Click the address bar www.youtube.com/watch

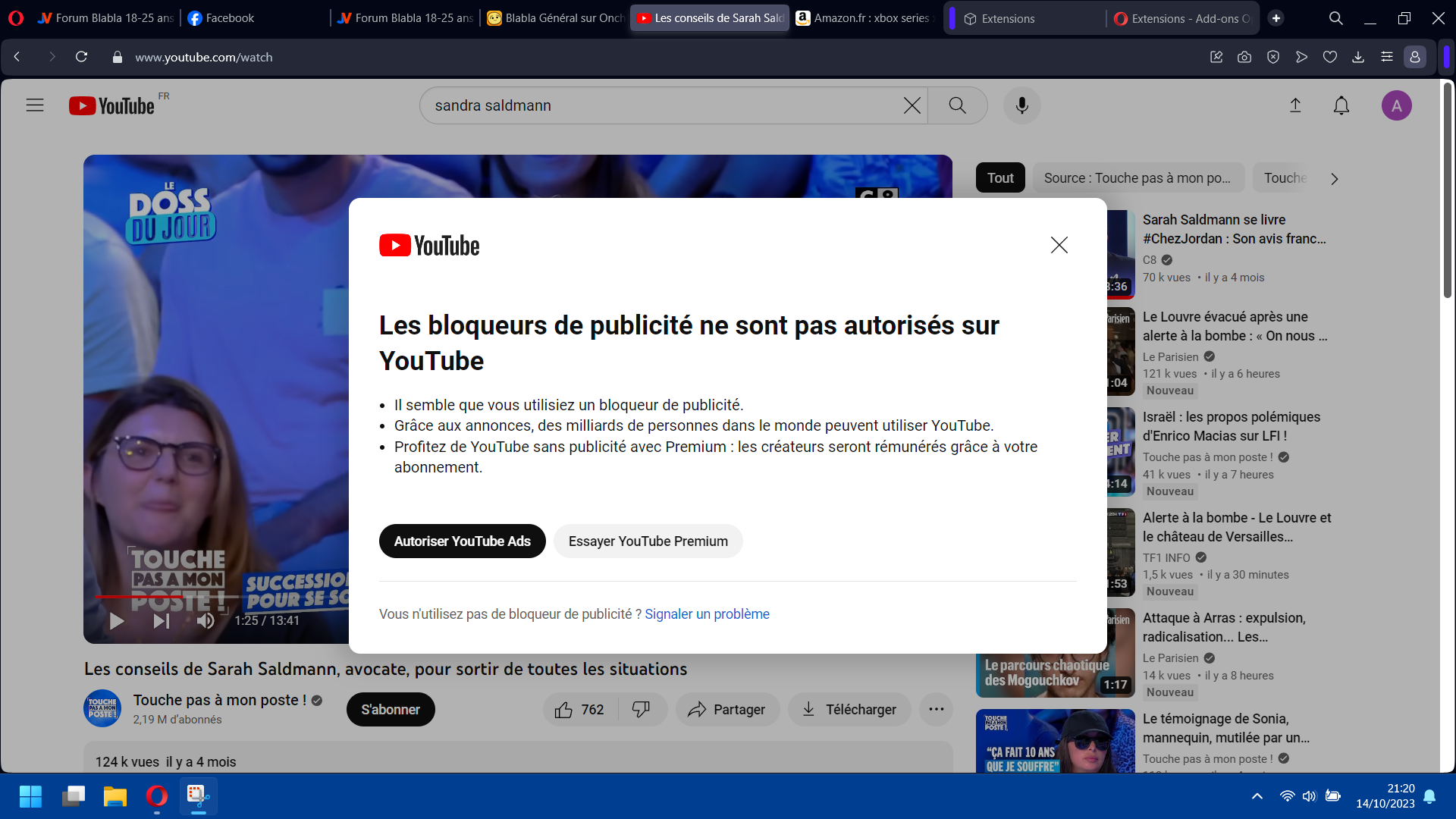click(x=204, y=57)
